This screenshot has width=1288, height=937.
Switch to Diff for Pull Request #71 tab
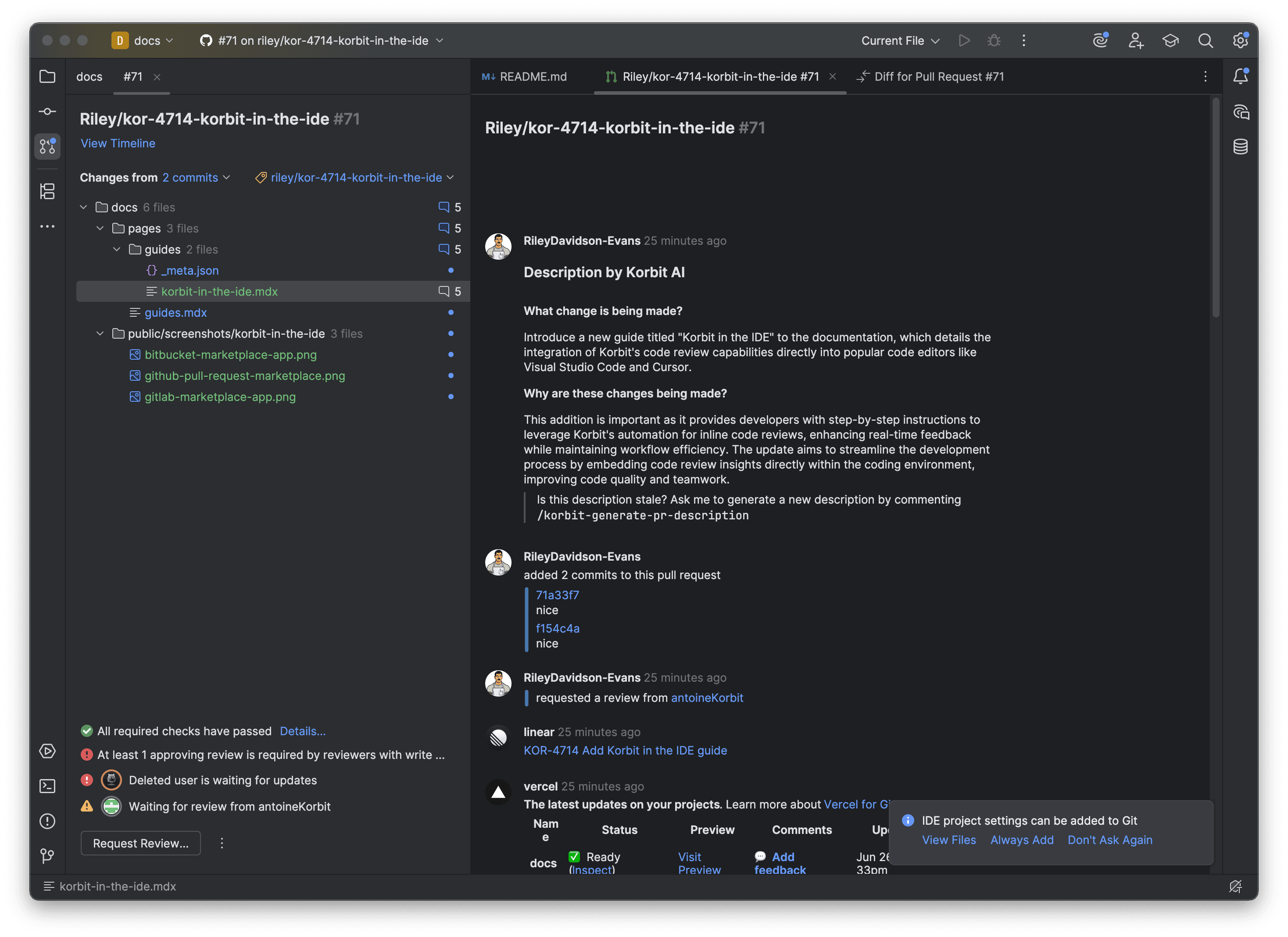pyautogui.click(x=930, y=76)
